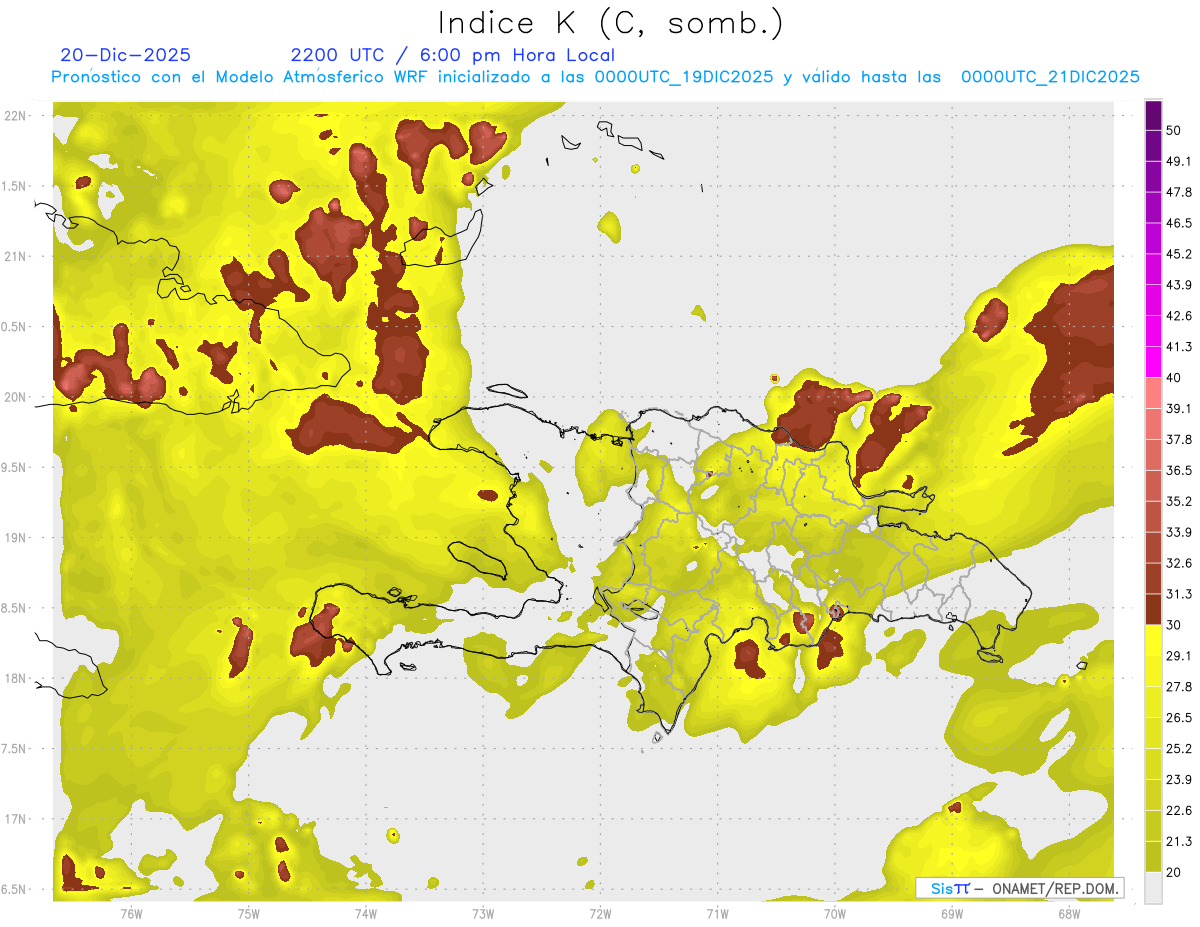The height and width of the screenshot is (927, 1200).
Task: Click the colorbar value '20'
Action: point(1175,872)
